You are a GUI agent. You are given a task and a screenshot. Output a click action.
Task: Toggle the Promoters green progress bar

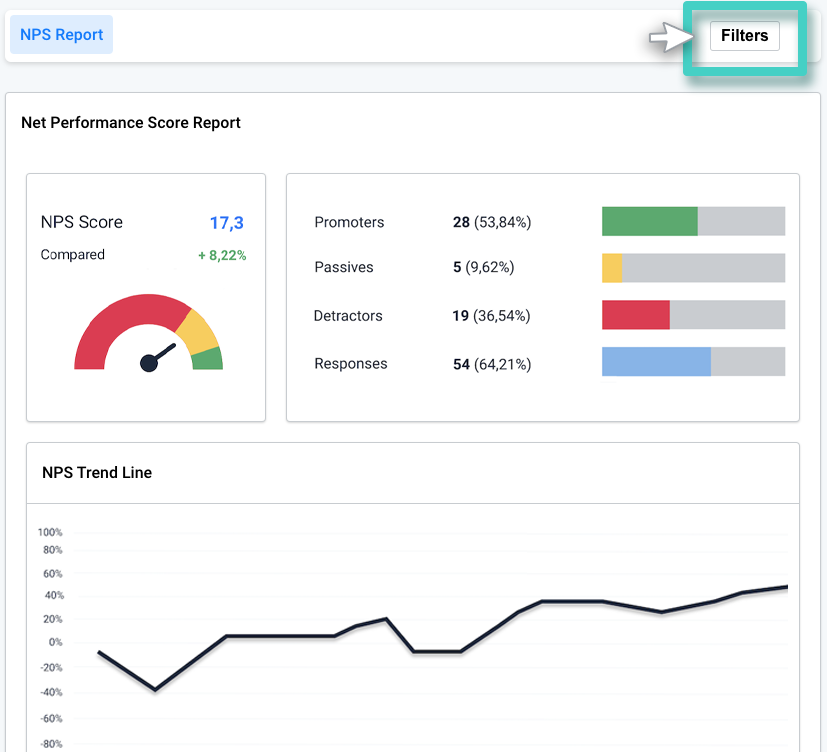pyautogui.click(x=648, y=221)
